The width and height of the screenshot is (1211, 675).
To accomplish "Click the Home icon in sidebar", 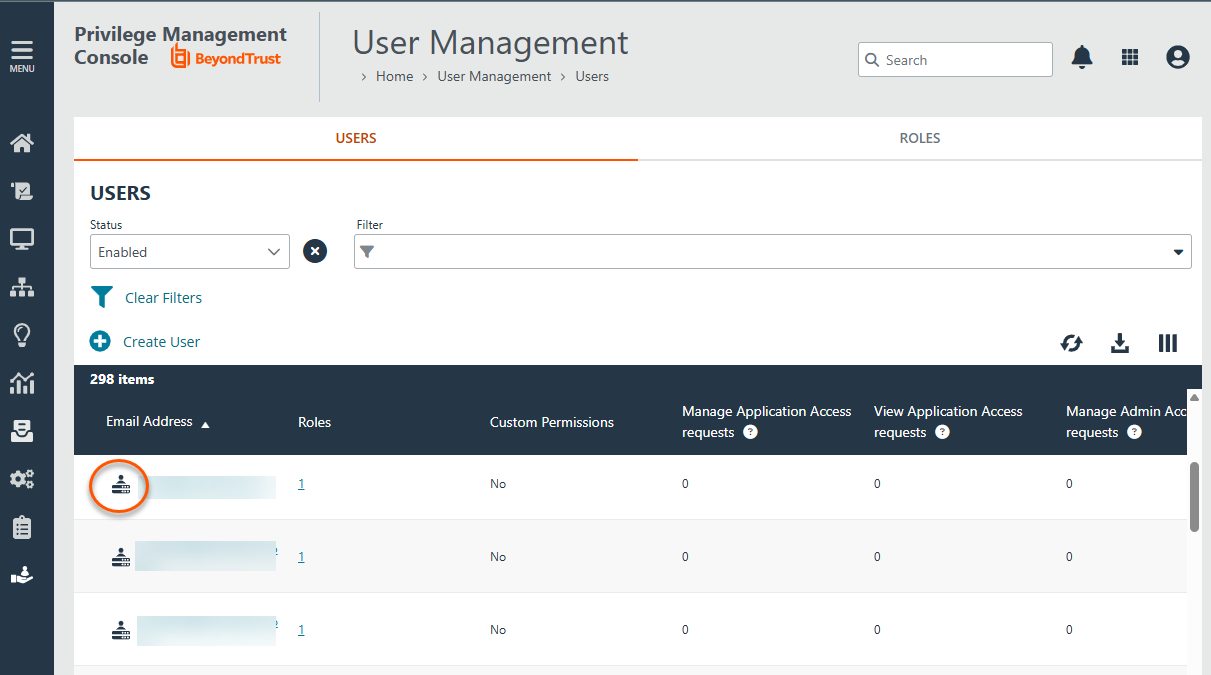I will [x=22, y=143].
